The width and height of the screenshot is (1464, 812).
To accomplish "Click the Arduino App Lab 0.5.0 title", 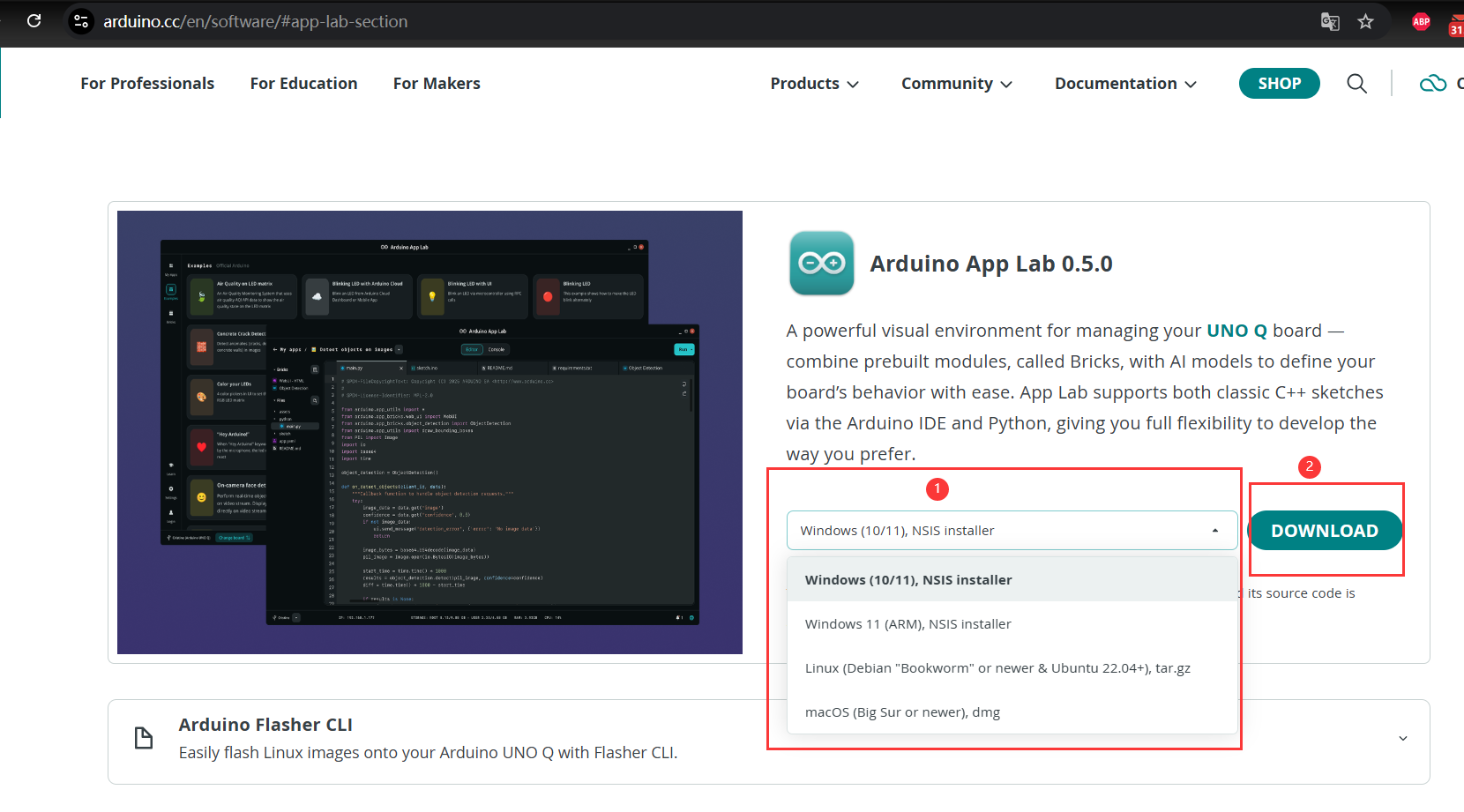I will coord(991,264).
